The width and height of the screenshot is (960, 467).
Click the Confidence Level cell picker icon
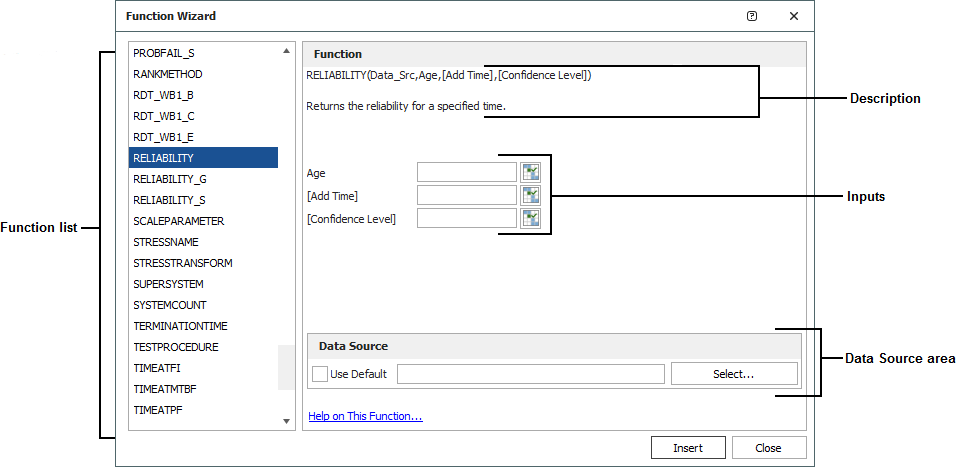pyautogui.click(x=530, y=218)
